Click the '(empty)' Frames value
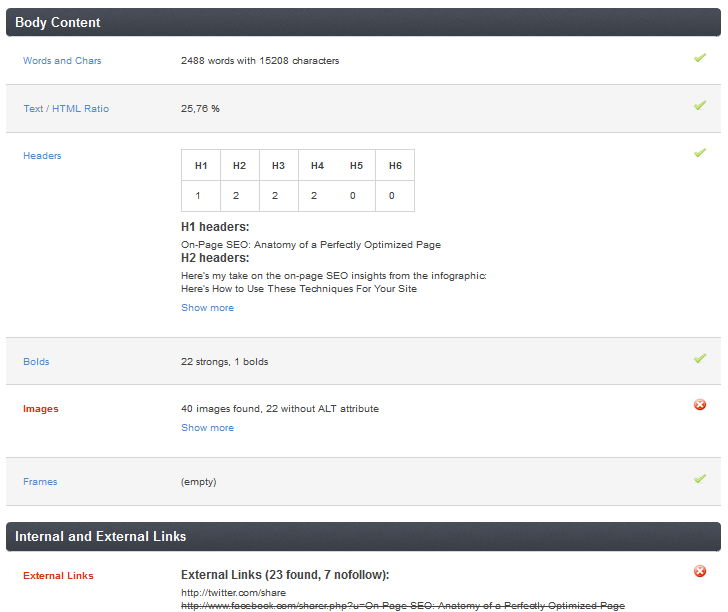The image size is (728, 612). point(199,482)
